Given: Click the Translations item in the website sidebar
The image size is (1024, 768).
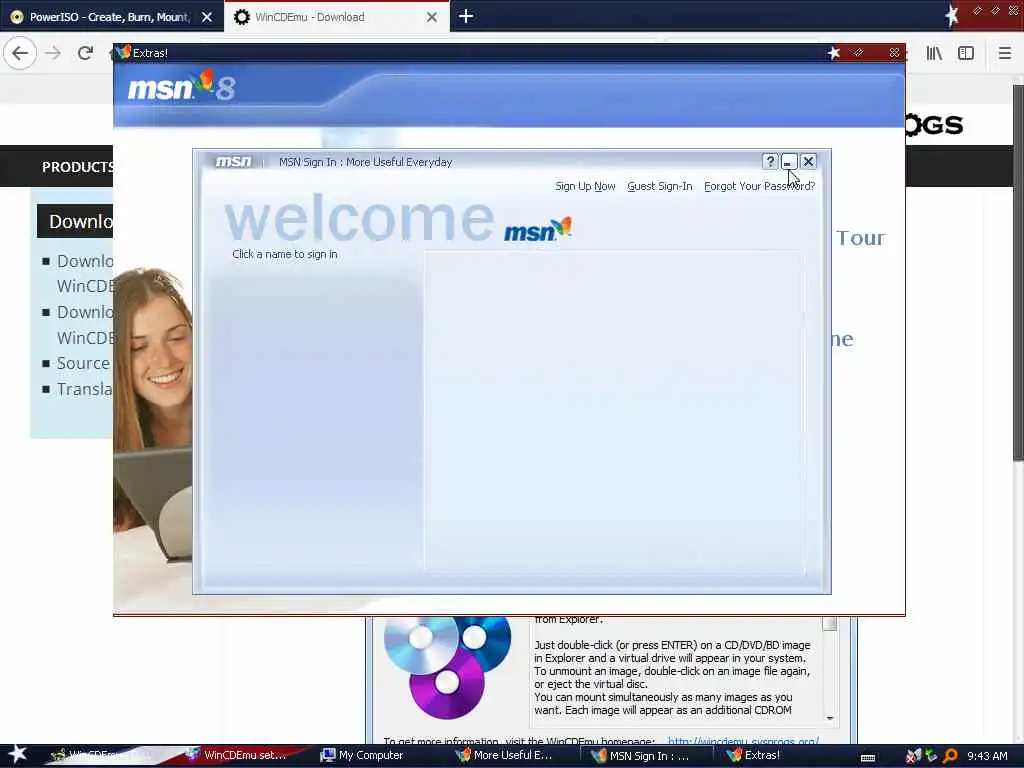Looking at the screenshot, I should pos(84,389).
